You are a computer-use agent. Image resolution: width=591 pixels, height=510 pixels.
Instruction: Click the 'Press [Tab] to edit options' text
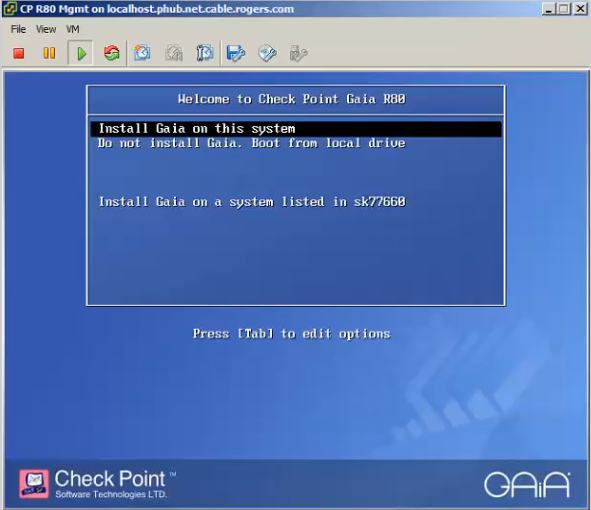coord(291,334)
